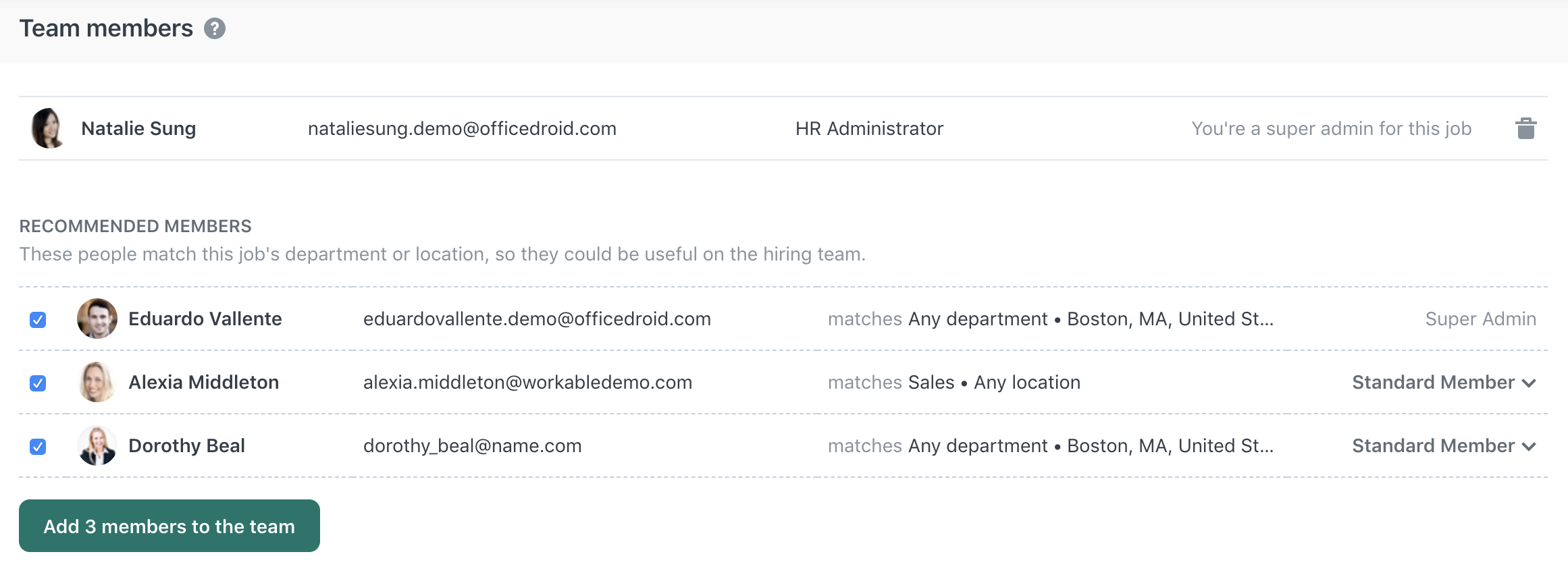Image resolution: width=1568 pixels, height=575 pixels.
Task: Open Dorothy Beal's Standard Member role dropdown
Action: tap(1444, 445)
